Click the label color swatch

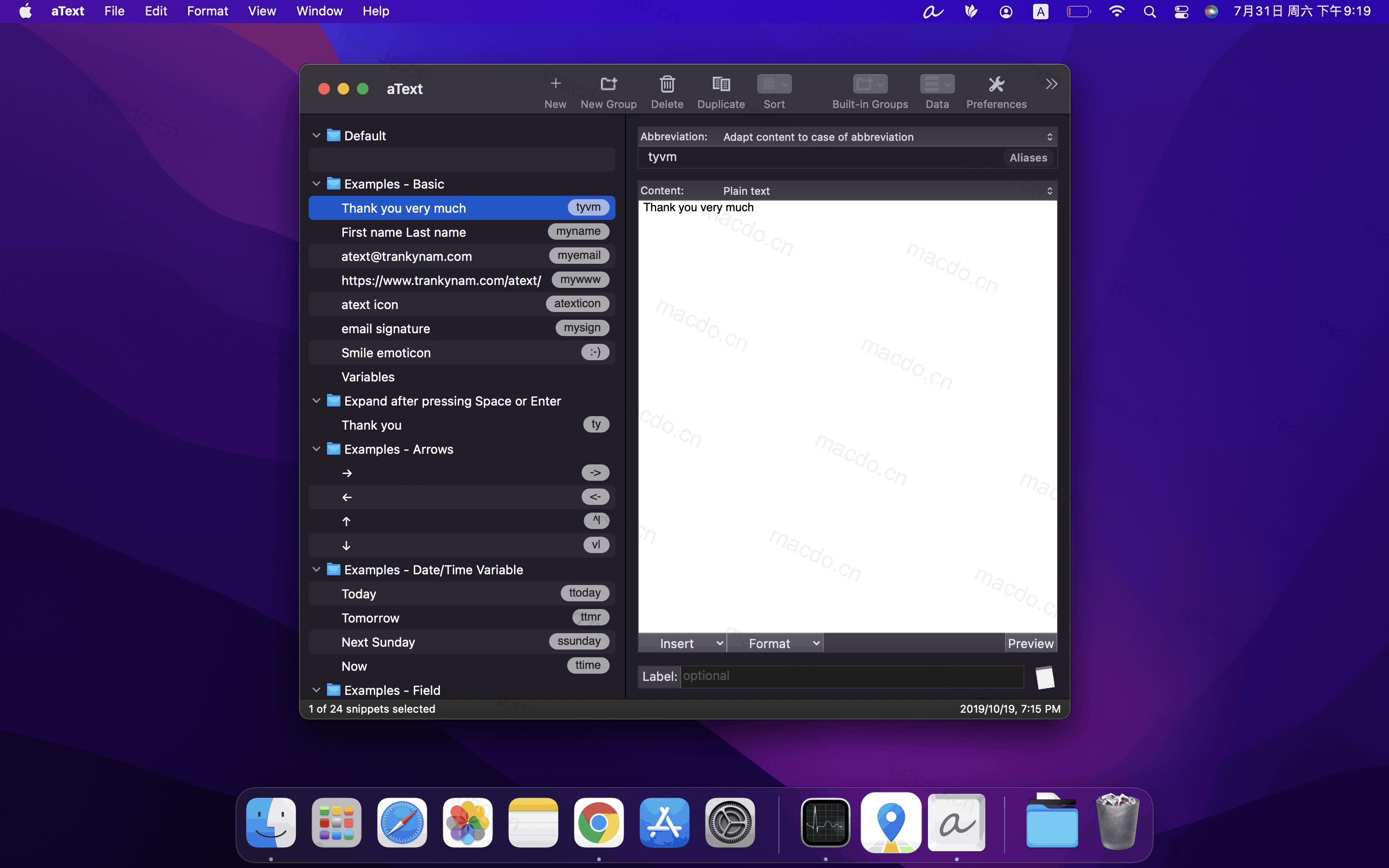[1045, 678]
